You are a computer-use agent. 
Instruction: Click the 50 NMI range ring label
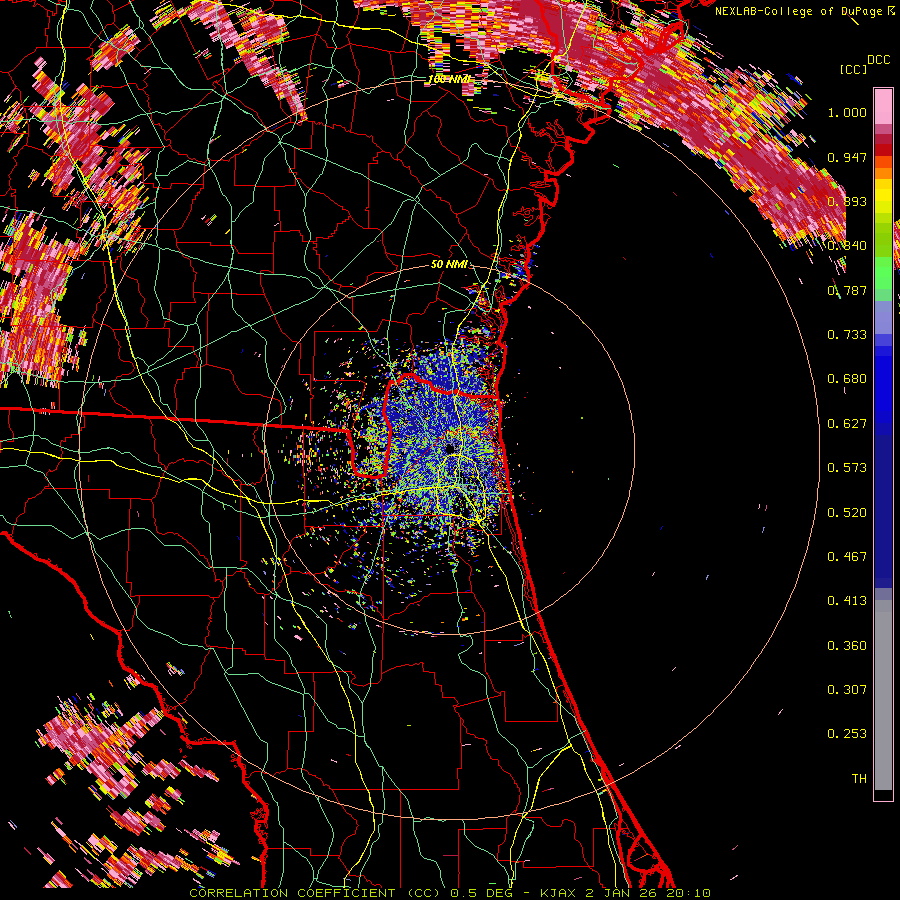click(x=449, y=264)
